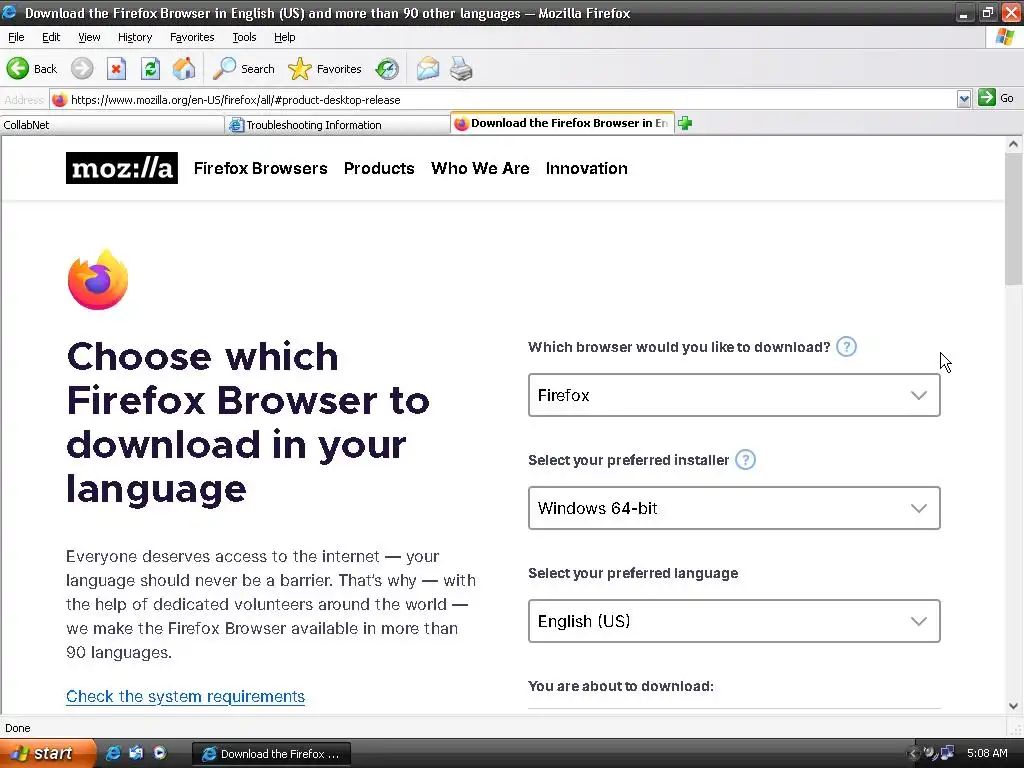The width and height of the screenshot is (1024, 768).
Task: Click the greyed Forward arrow icon
Action: pos(82,68)
